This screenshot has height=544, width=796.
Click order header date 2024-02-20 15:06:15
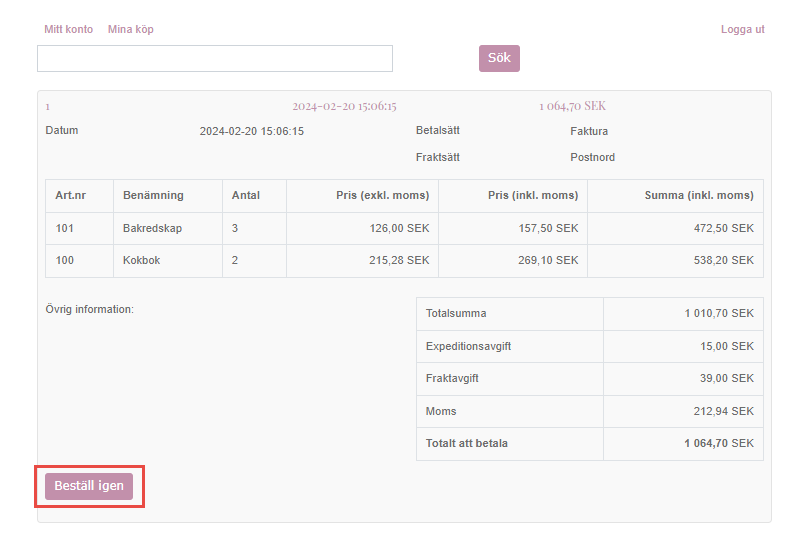click(344, 106)
